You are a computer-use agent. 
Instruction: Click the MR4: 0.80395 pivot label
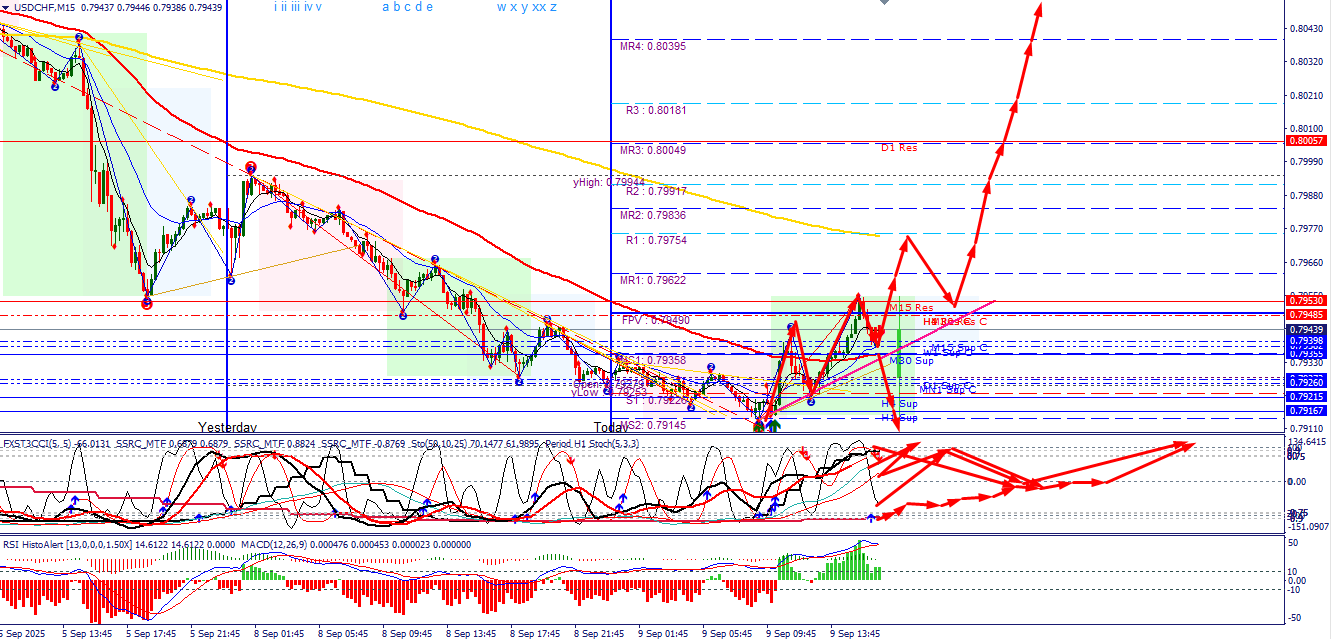(x=652, y=46)
